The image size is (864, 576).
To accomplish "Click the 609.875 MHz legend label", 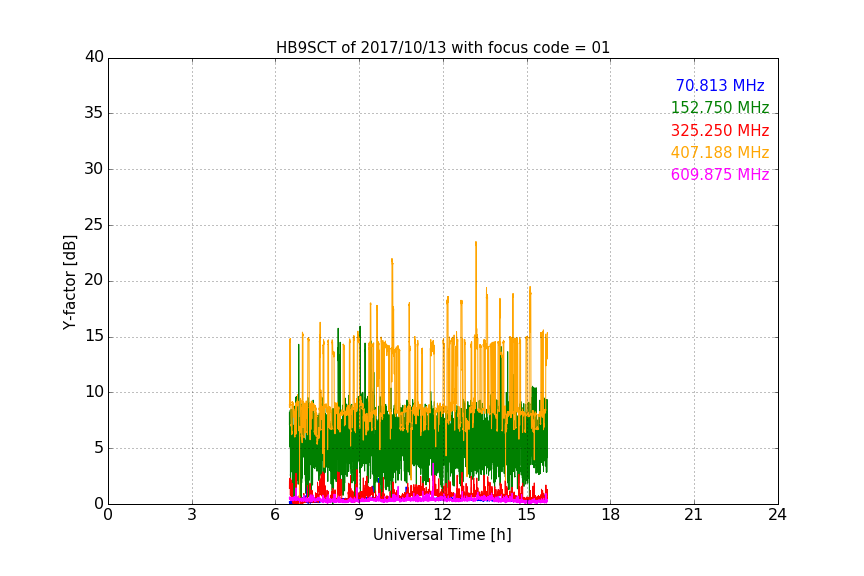I will click(720, 175).
